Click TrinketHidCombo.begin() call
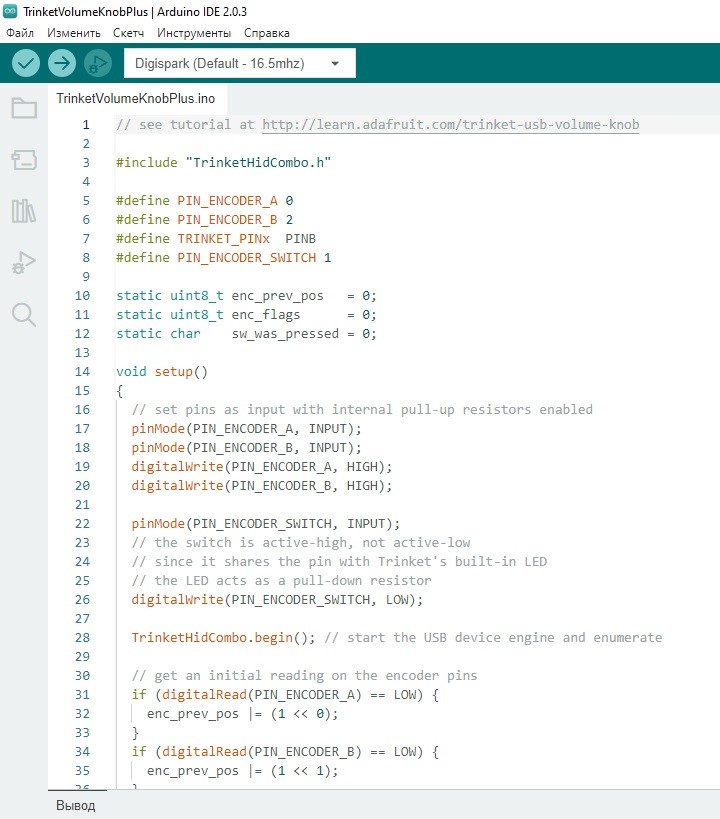Viewport: 720px width, 819px height. point(223,638)
